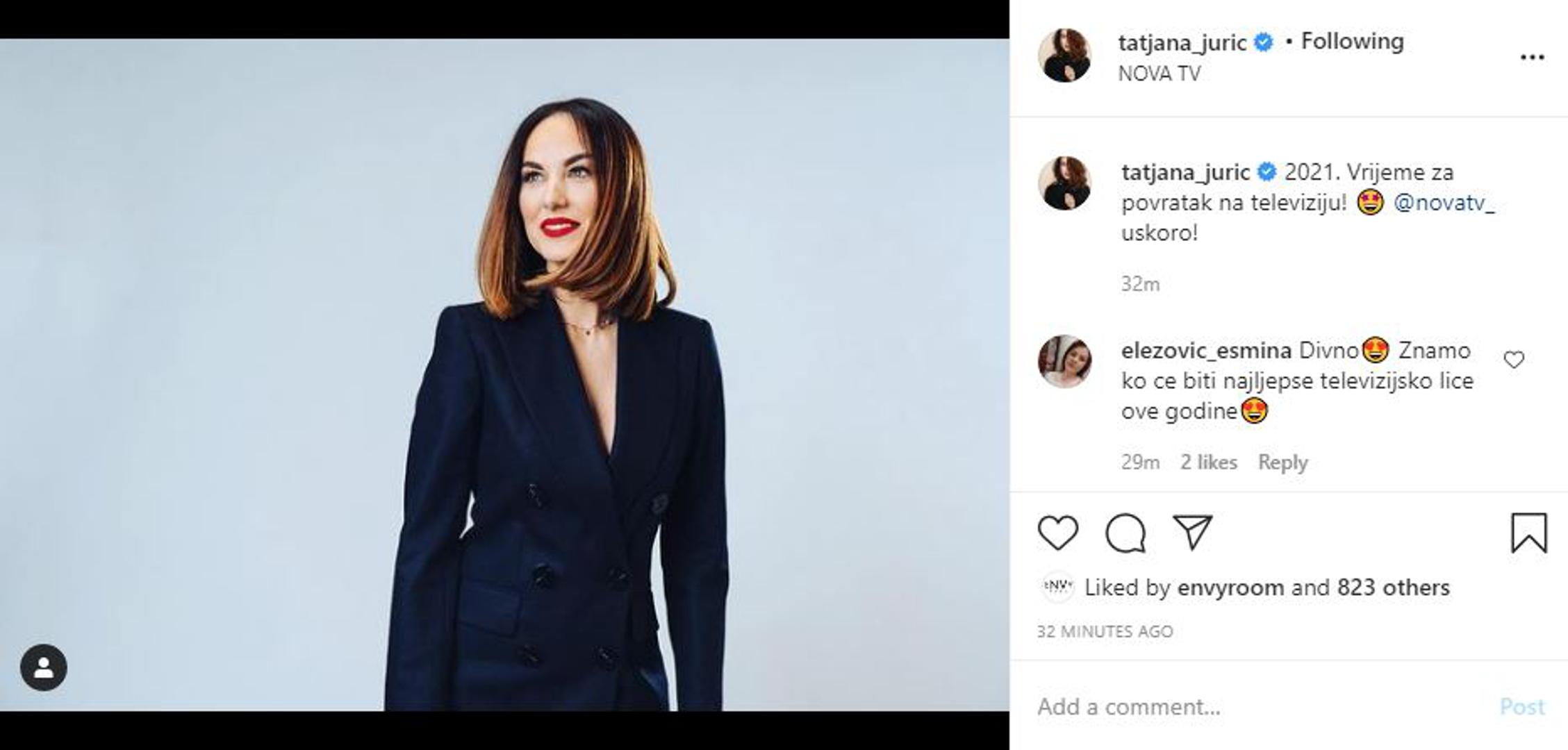1568x750 pixels.
Task: Open the NOVA TV location link
Action: (x=1159, y=74)
